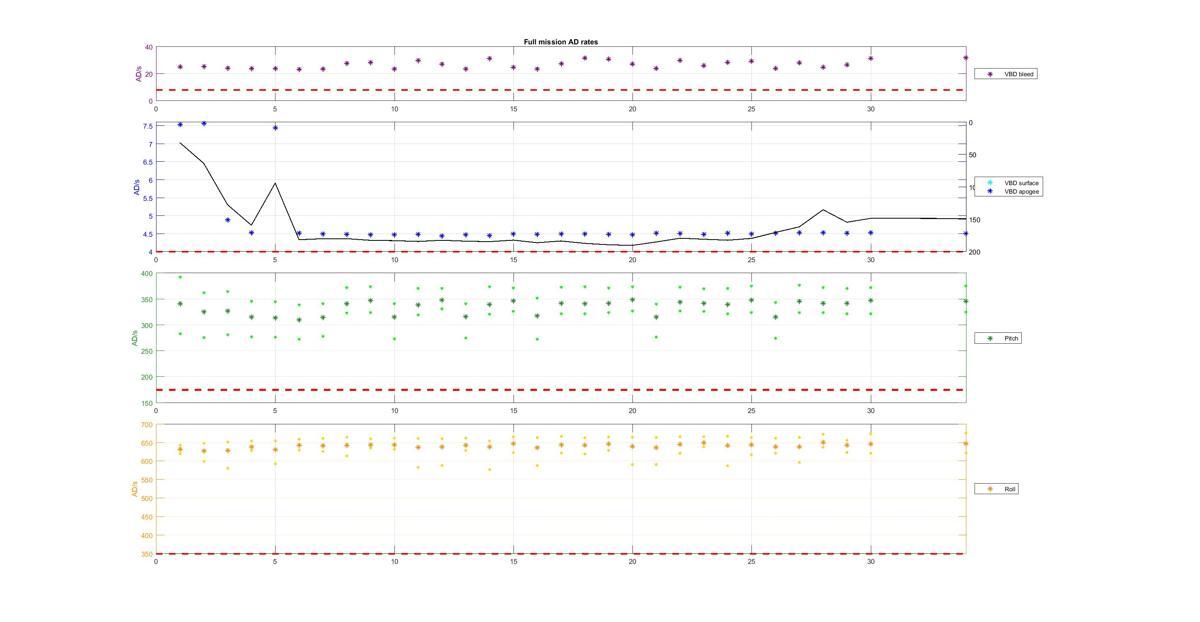Pick the red dashed threshold in VBD apogee plot
The width and height of the screenshot is (1200, 622).
tap(560, 251)
